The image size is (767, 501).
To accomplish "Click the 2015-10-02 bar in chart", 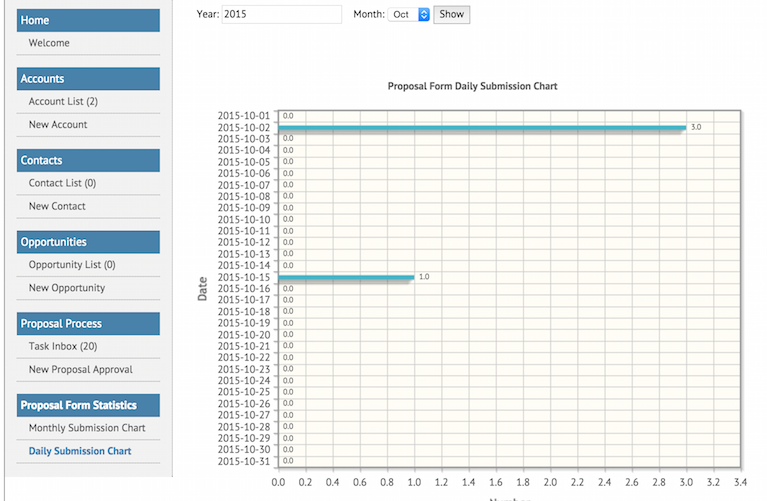I will point(481,128).
